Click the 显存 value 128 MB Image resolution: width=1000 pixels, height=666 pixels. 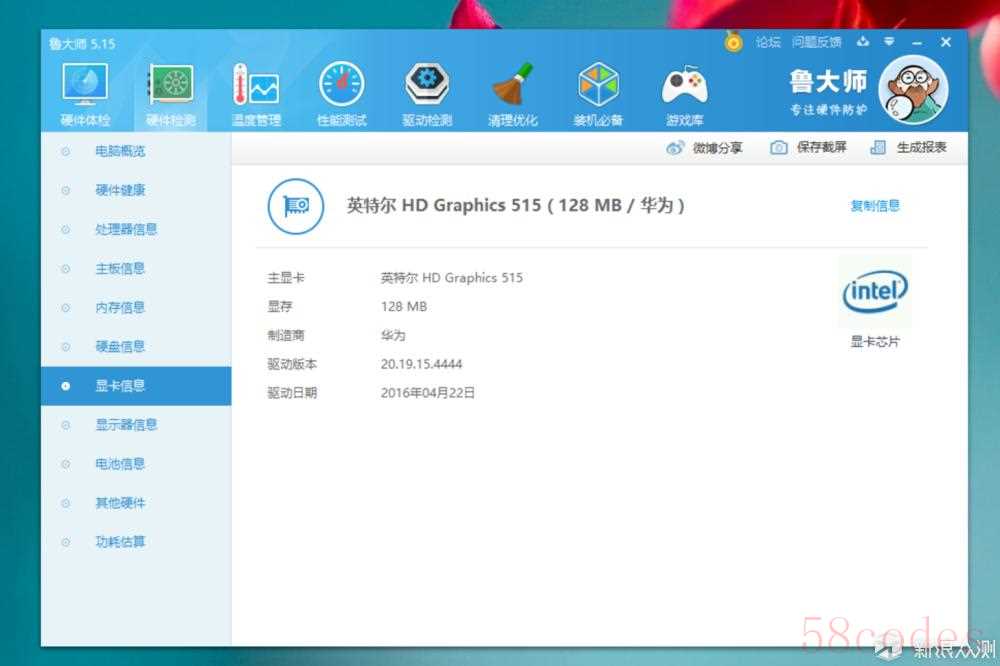pos(404,306)
